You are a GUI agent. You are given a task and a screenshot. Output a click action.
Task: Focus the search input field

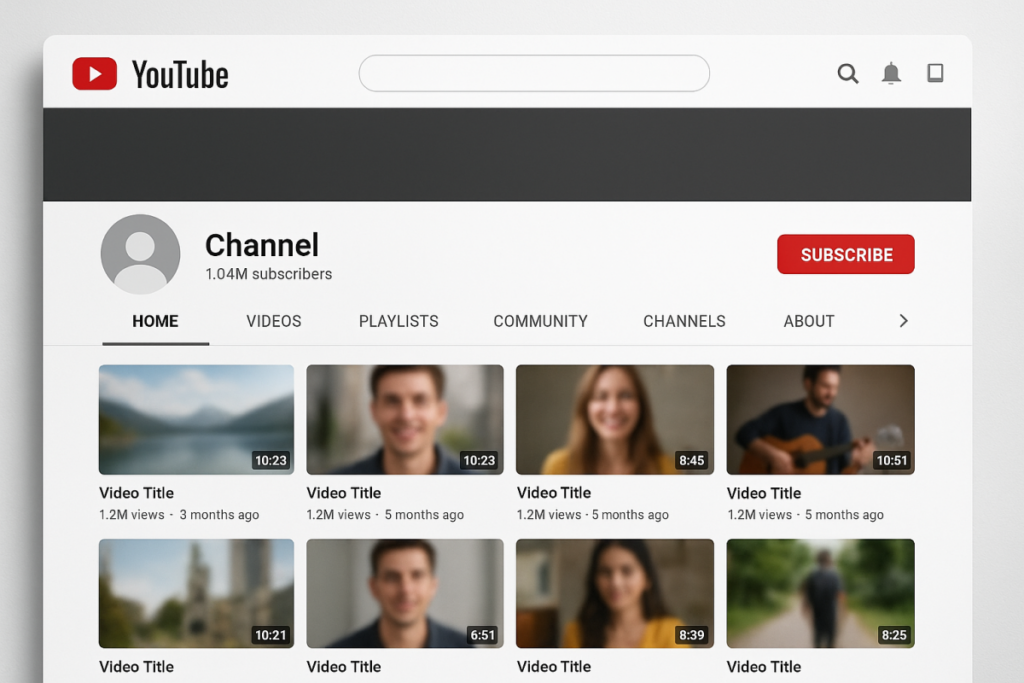534,73
